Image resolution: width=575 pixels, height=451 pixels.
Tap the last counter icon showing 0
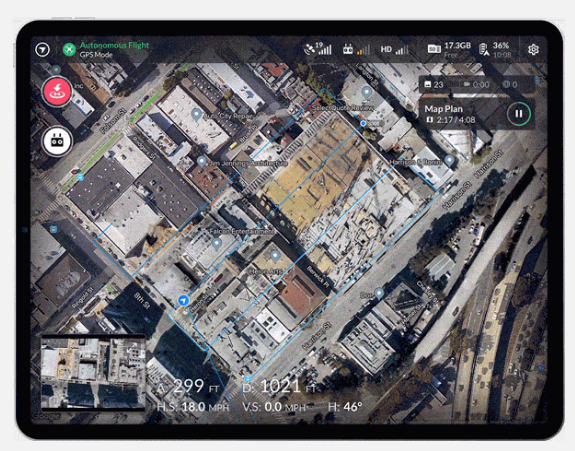[x=506, y=85]
